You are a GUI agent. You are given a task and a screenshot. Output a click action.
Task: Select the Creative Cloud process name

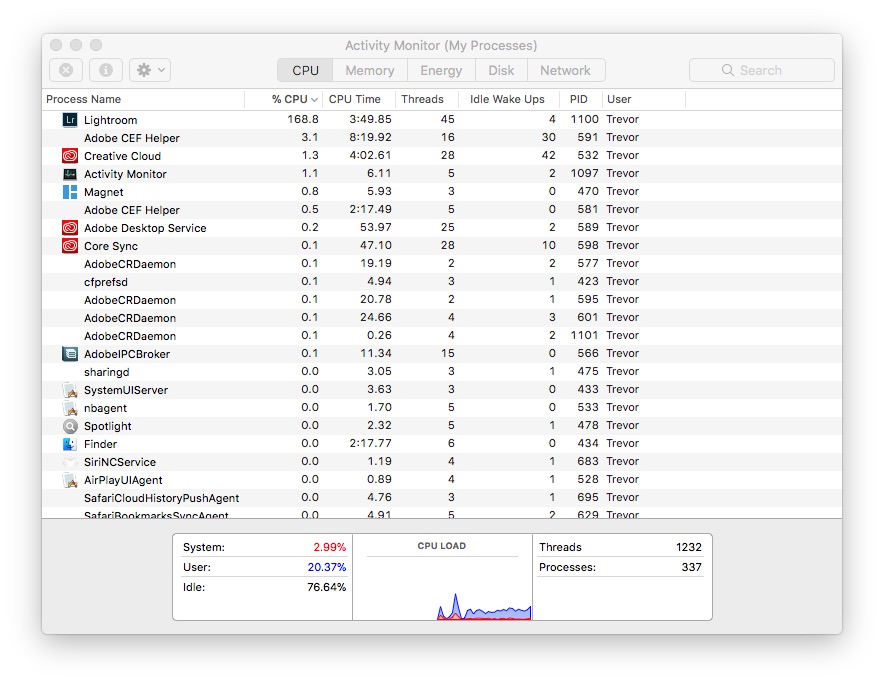coord(122,156)
